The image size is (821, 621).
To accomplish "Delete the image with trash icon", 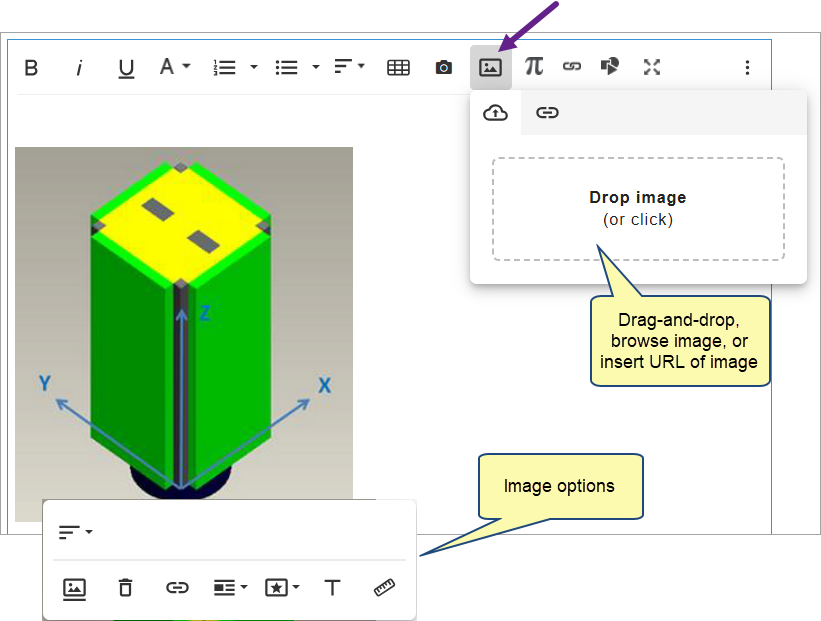I will click(125, 588).
